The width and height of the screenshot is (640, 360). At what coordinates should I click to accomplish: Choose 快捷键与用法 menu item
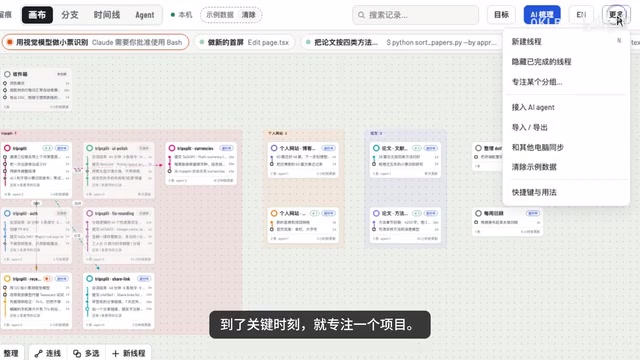coord(566,192)
